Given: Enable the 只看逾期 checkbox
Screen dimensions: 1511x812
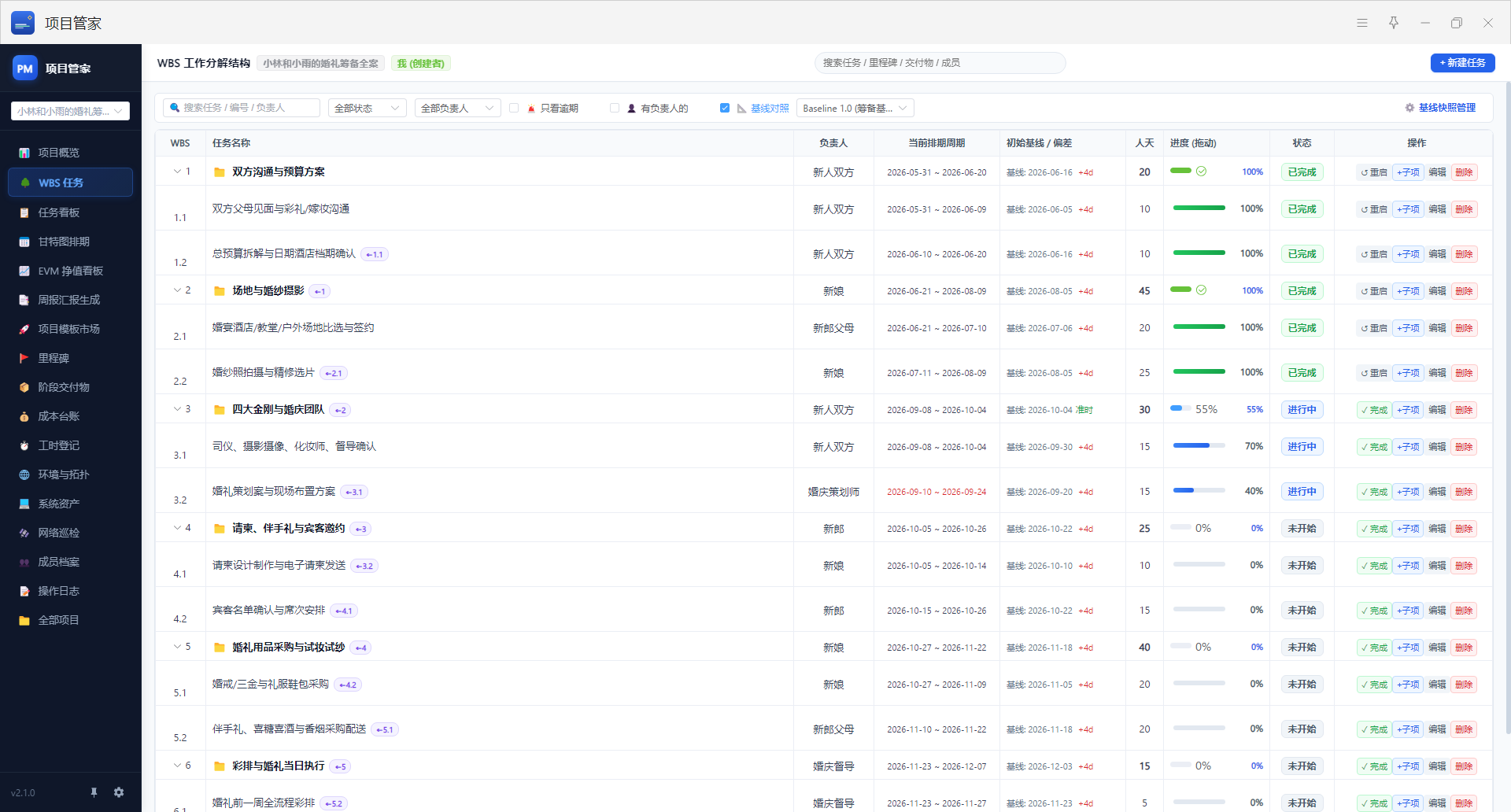Looking at the screenshot, I should coord(514,108).
